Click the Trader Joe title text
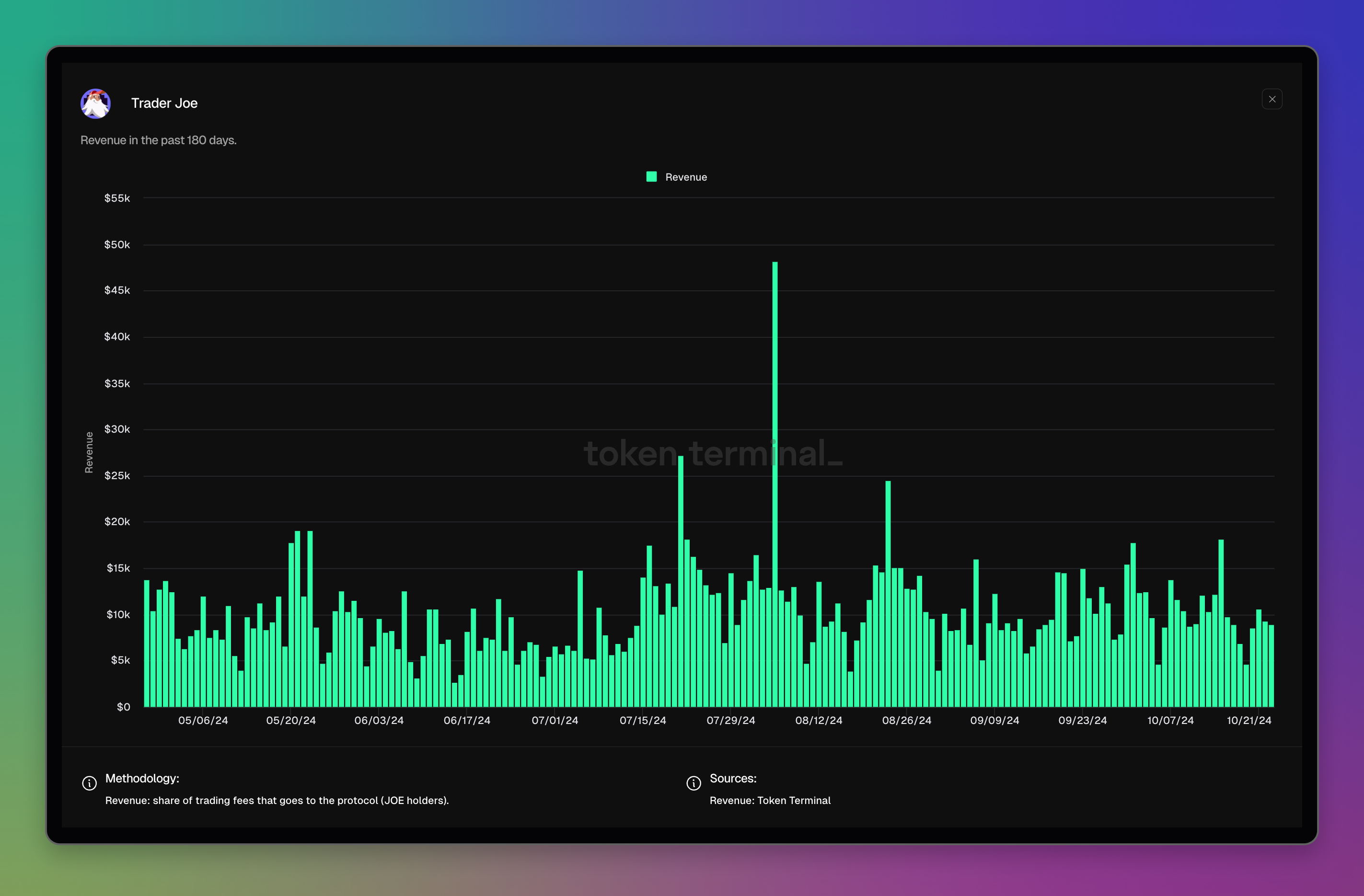Screen dimensions: 1364x896 [x=164, y=103]
